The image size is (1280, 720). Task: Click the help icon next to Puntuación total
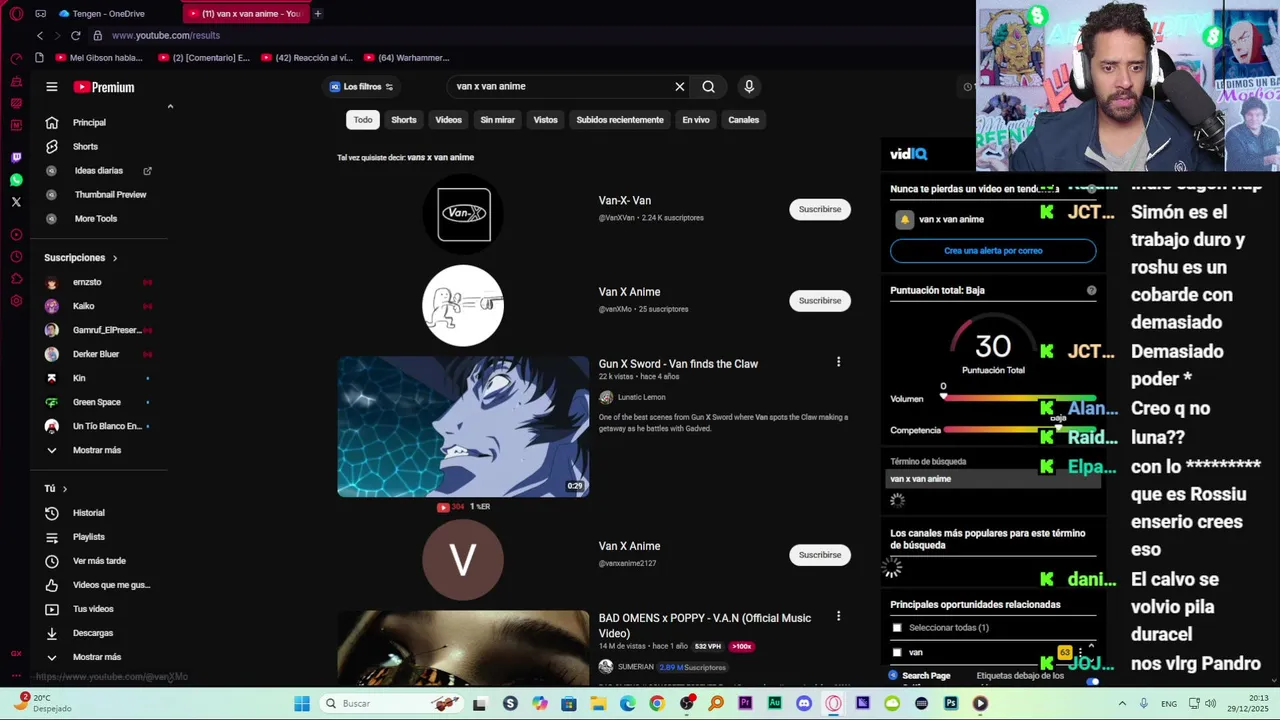(x=1091, y=290)
